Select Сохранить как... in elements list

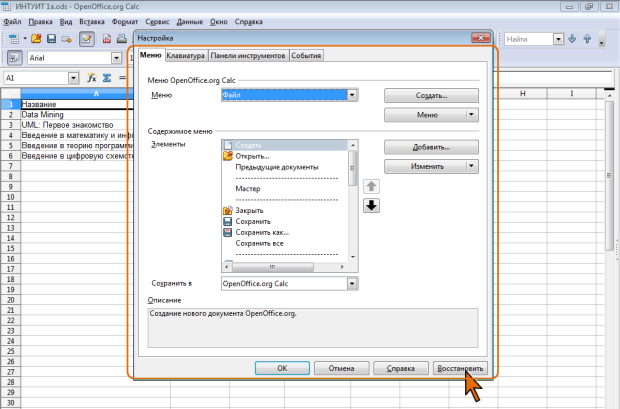(261, 232)
